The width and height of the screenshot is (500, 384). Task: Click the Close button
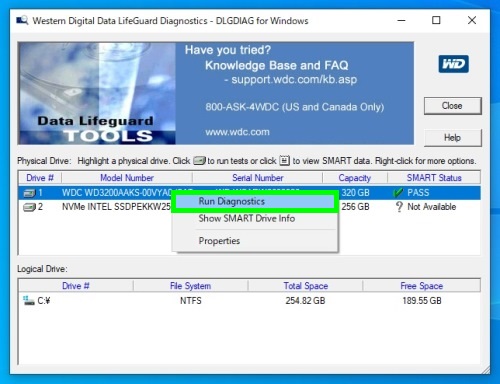(452, 106)
